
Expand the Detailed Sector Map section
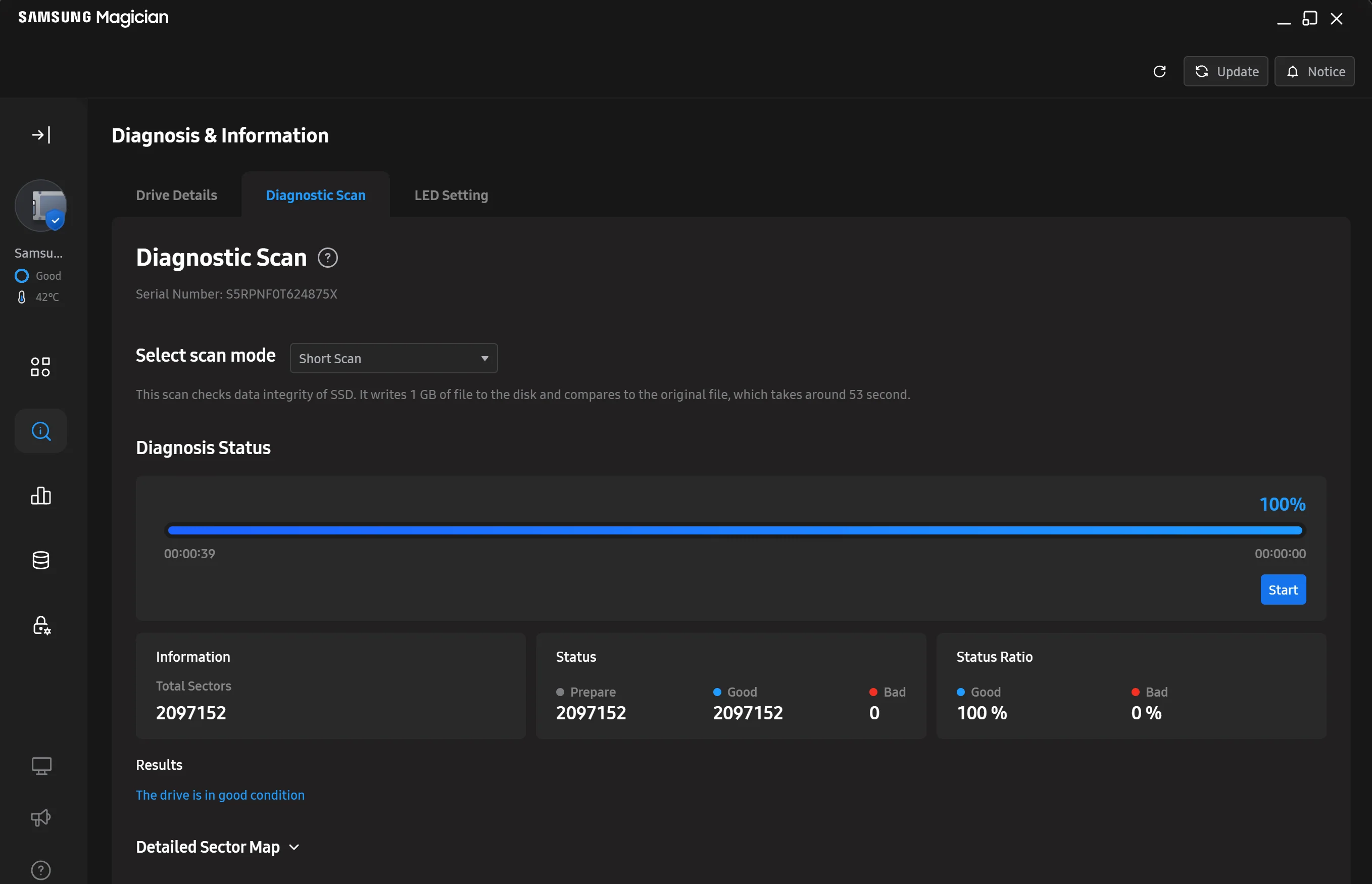pyautogui.click(x=218, y=847)
